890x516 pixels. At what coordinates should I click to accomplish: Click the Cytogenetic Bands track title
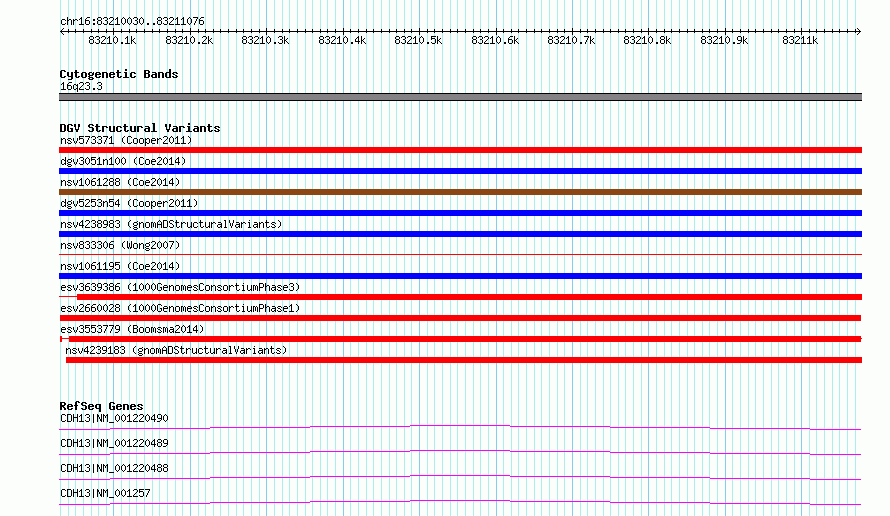tap(119, 74)
